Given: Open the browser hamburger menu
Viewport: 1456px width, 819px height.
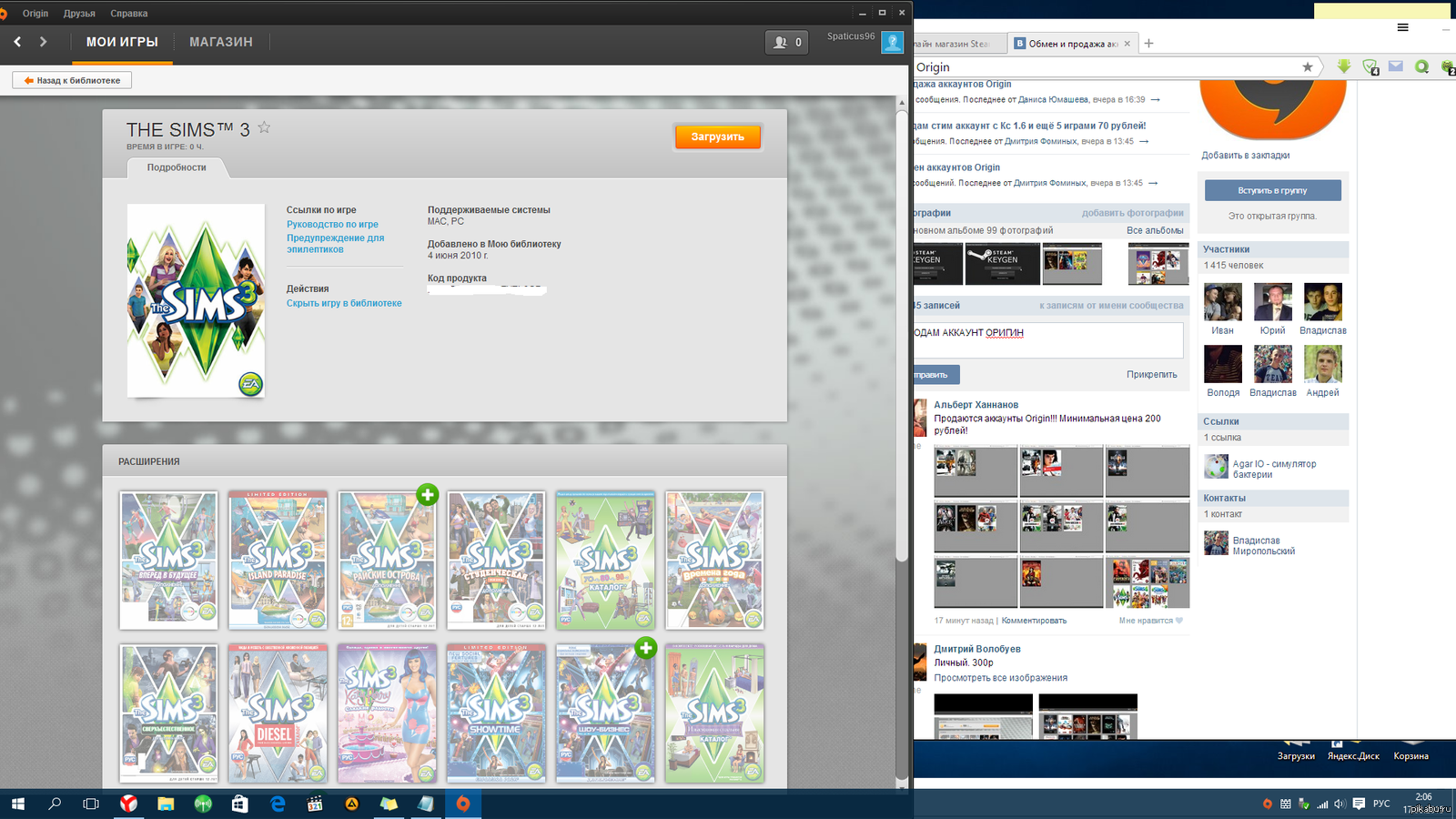Looking at the screenshot, I should coord(1403,27).
